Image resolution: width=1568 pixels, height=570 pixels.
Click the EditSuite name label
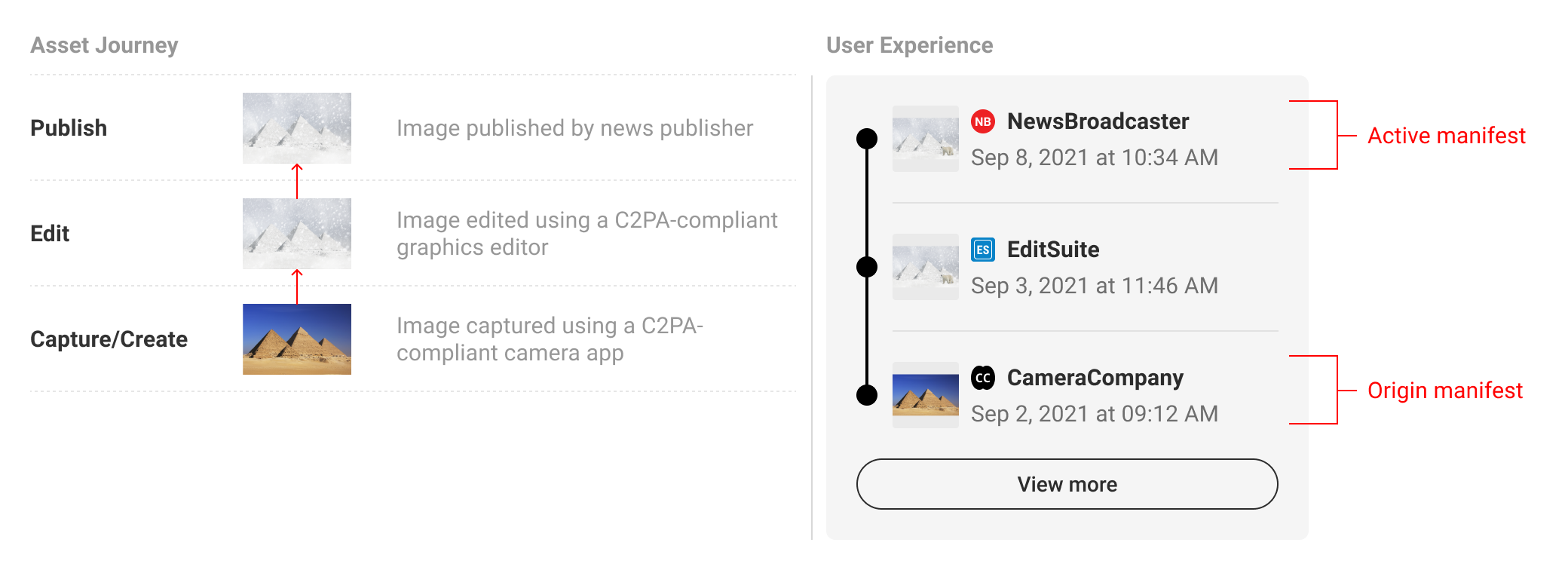pos(1053,250)
